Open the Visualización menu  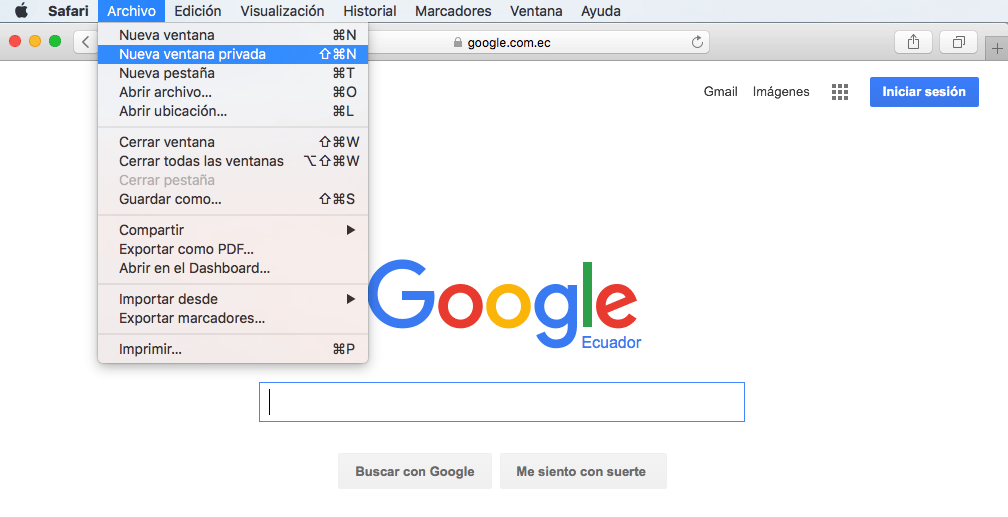click(282, 11)
